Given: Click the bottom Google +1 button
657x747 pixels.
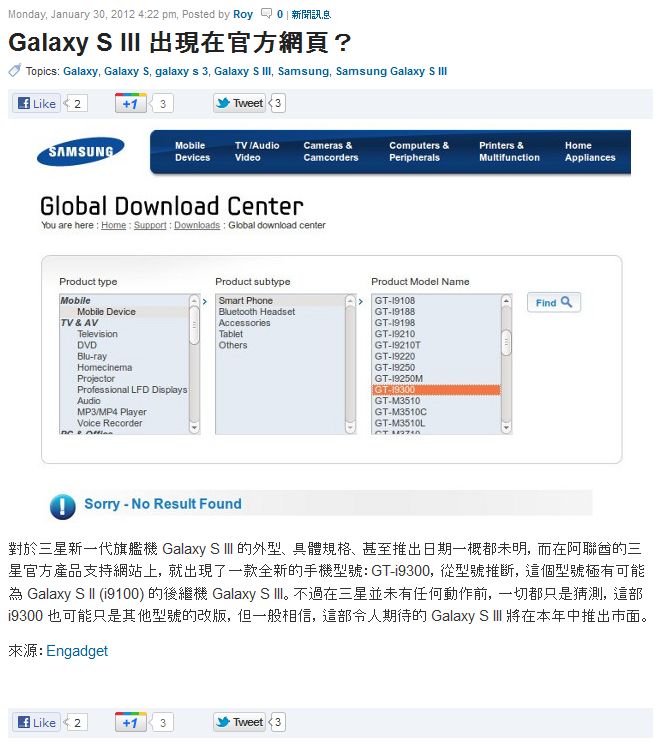Looking at the screenshot, I should [130, 722].
